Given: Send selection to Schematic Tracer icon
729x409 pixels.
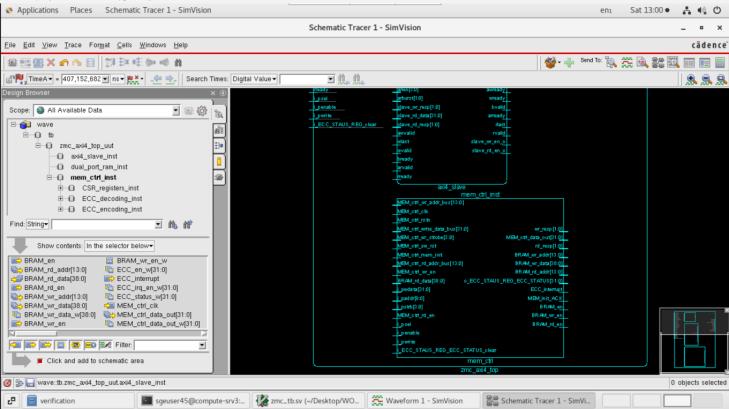Looking at the screenshot, I should point(658,62).
